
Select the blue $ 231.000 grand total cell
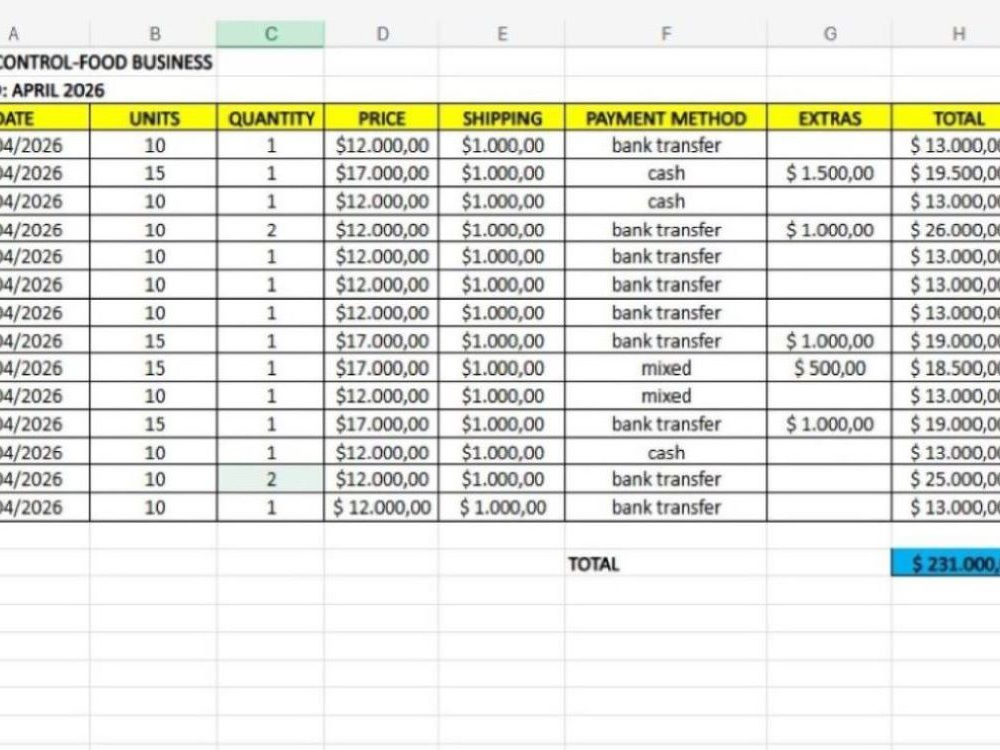tap(946, 563)
